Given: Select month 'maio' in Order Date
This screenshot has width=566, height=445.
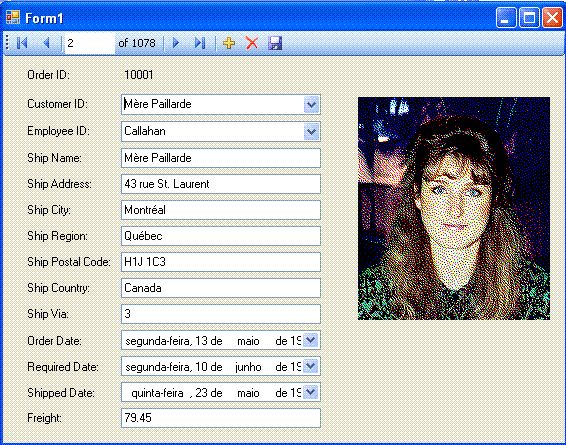Looking at the screenshot, I should click(248, 341).
